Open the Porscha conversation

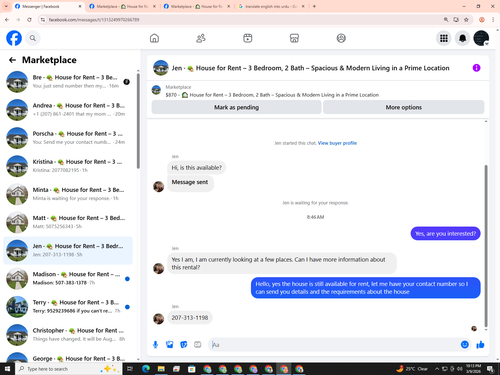(68, 138)
